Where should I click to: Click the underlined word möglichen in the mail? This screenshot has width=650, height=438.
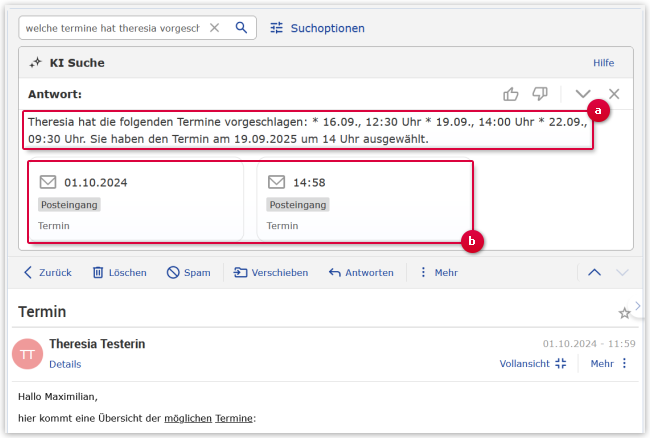click(188, 419)
